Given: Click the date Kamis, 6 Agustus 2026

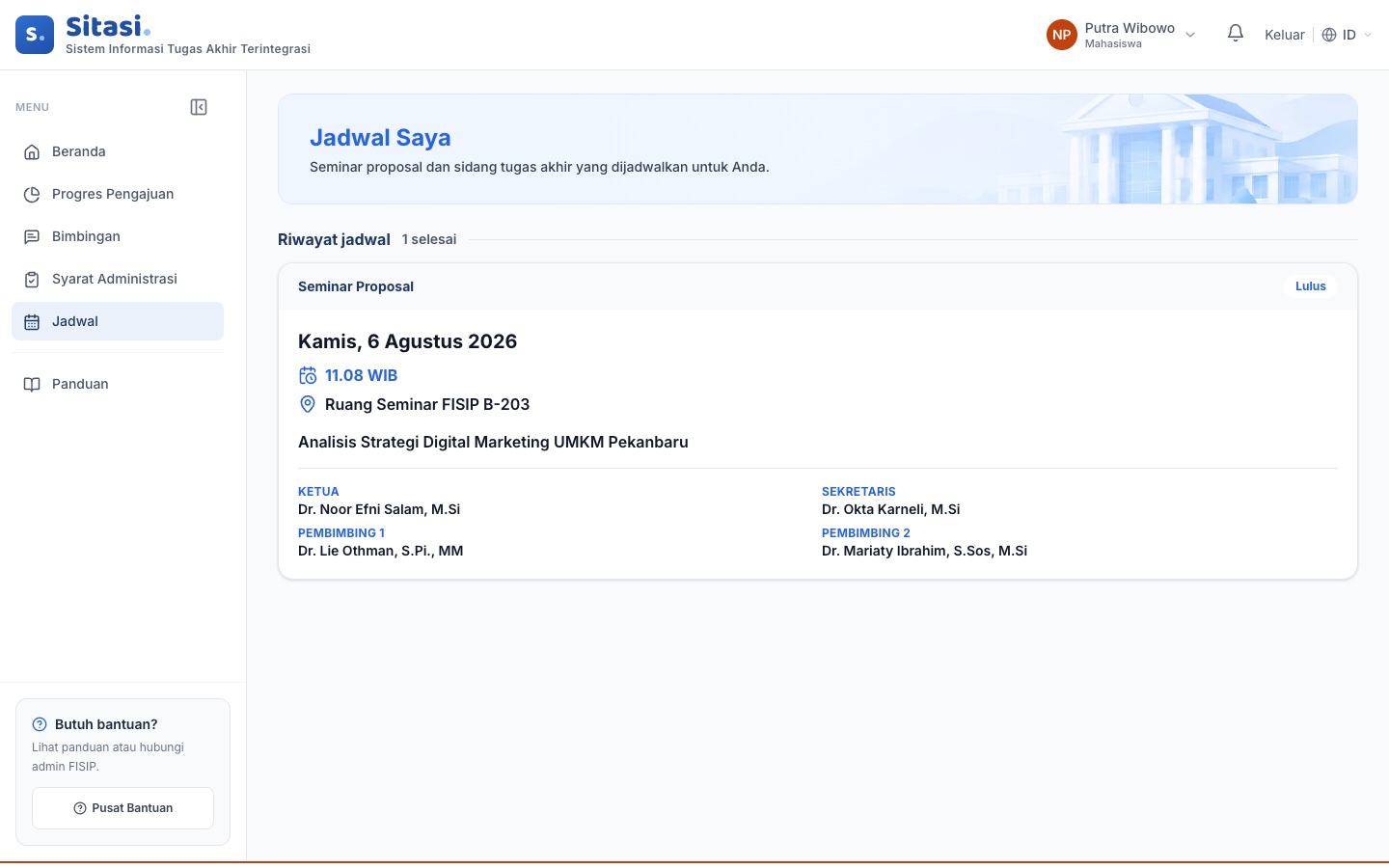Looking at the screenshot, I should tap(407, 341).
